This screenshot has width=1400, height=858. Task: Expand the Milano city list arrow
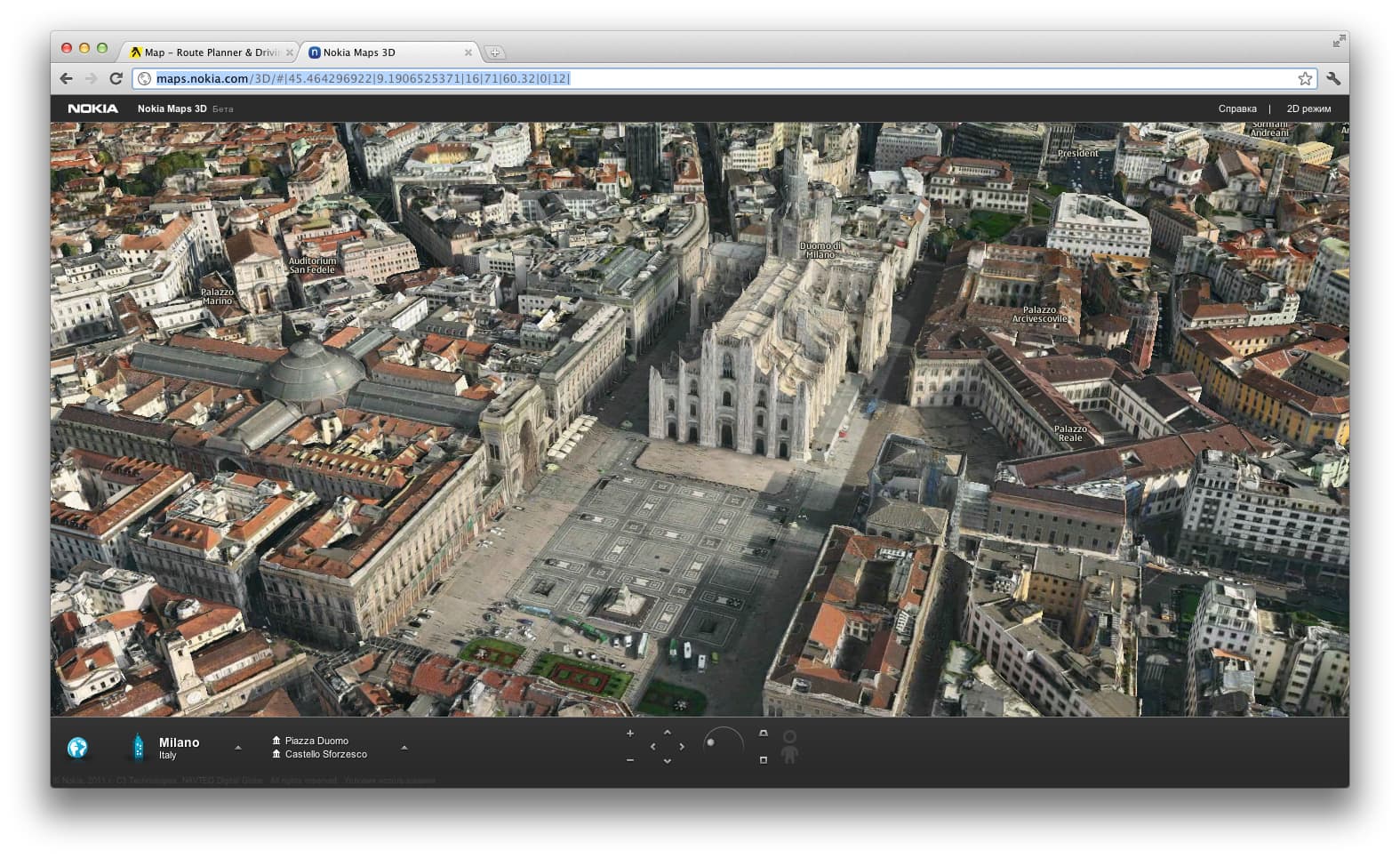pyautogui.click(x=238, y=748)
